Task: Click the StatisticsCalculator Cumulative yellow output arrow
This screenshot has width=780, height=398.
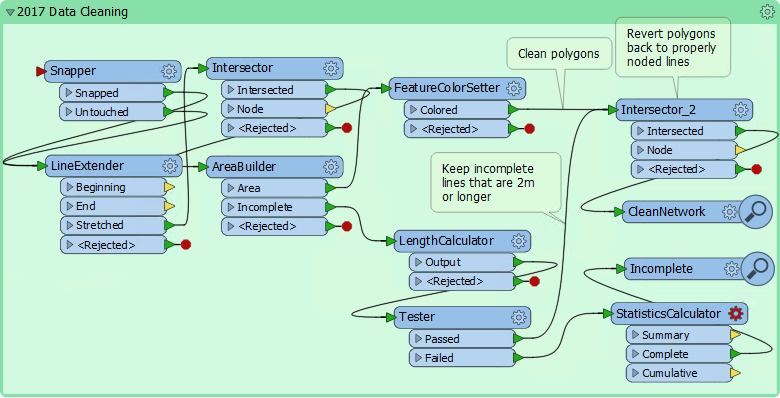Action: (735, 373)
